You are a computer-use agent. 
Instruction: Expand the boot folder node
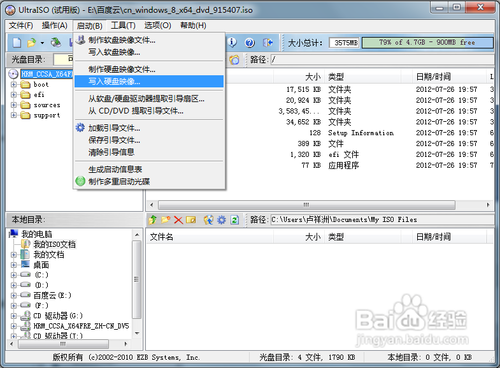pos(13,85)
